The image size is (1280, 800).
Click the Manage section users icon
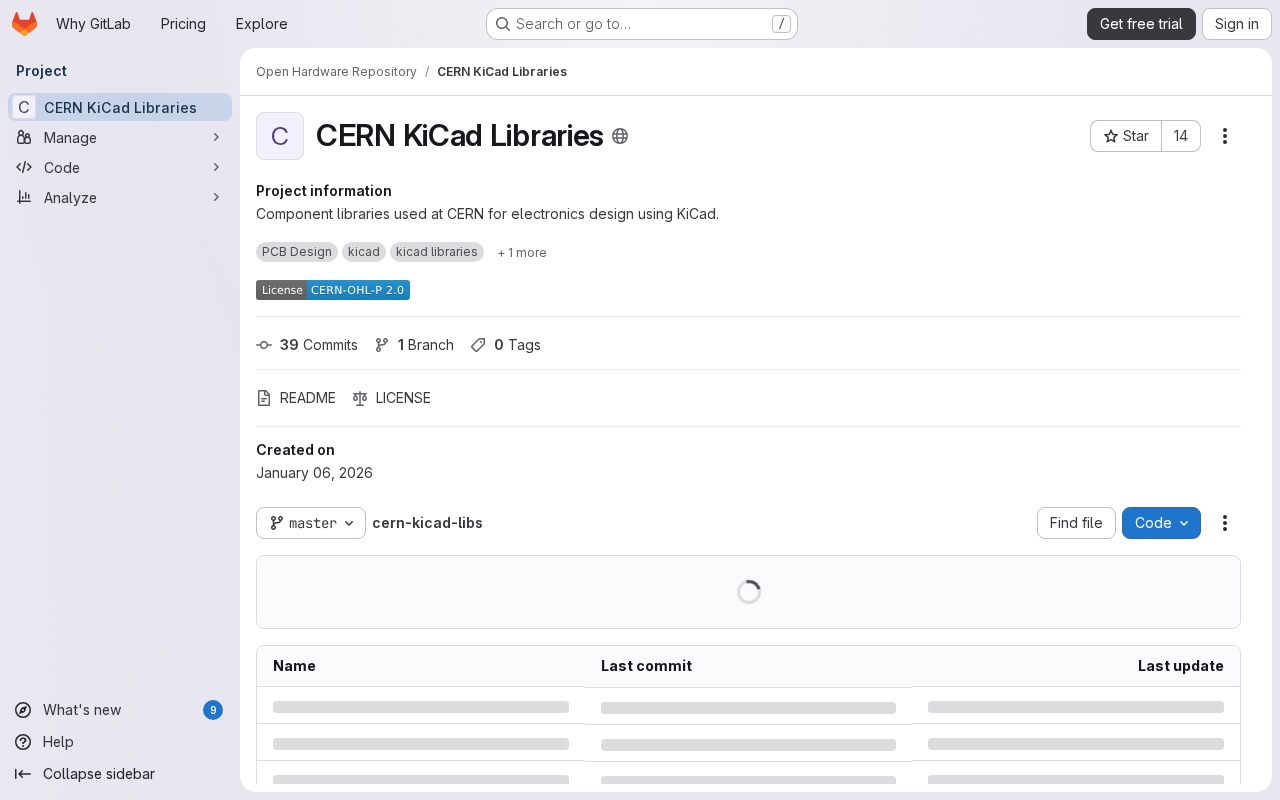pyautogui.click(x=24, y=137)
